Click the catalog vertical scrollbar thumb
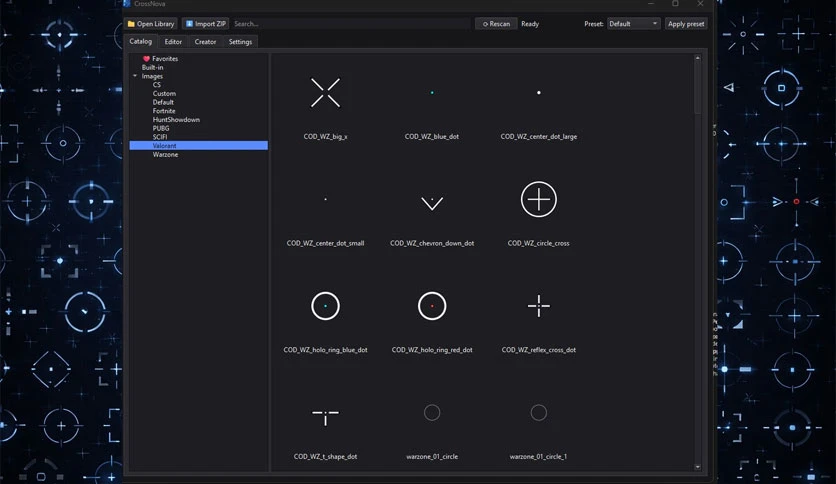 coord(697,88)
